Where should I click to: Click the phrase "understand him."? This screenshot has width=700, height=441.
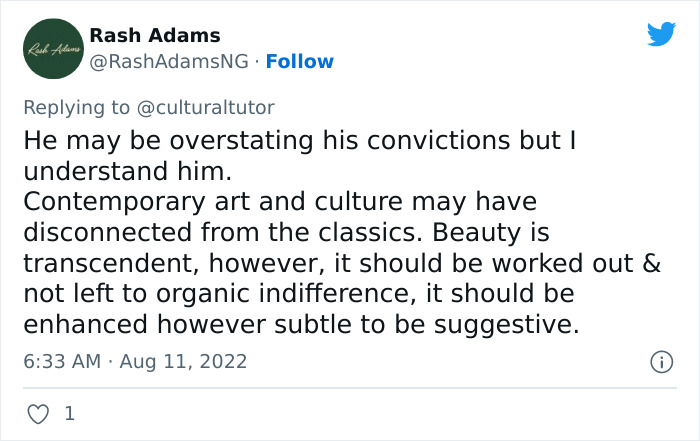(128, 171)
